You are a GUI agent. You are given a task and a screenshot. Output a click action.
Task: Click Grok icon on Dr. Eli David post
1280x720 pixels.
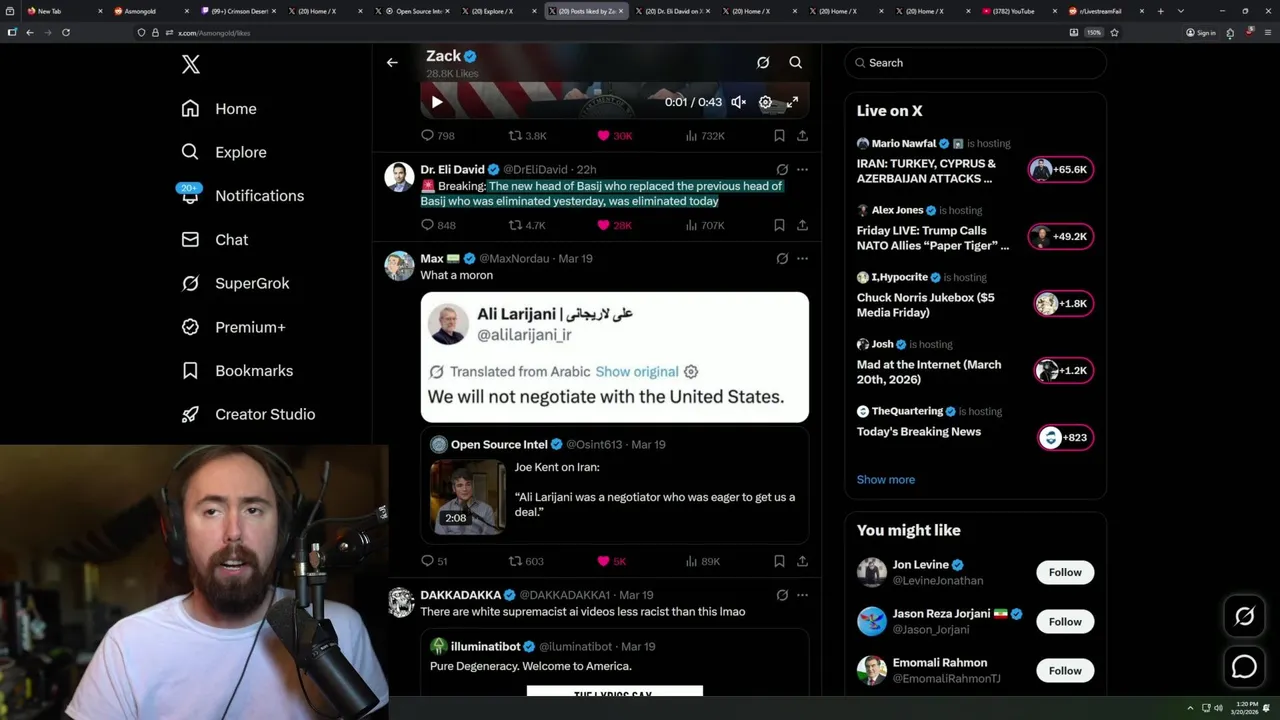tap(782, 170)
